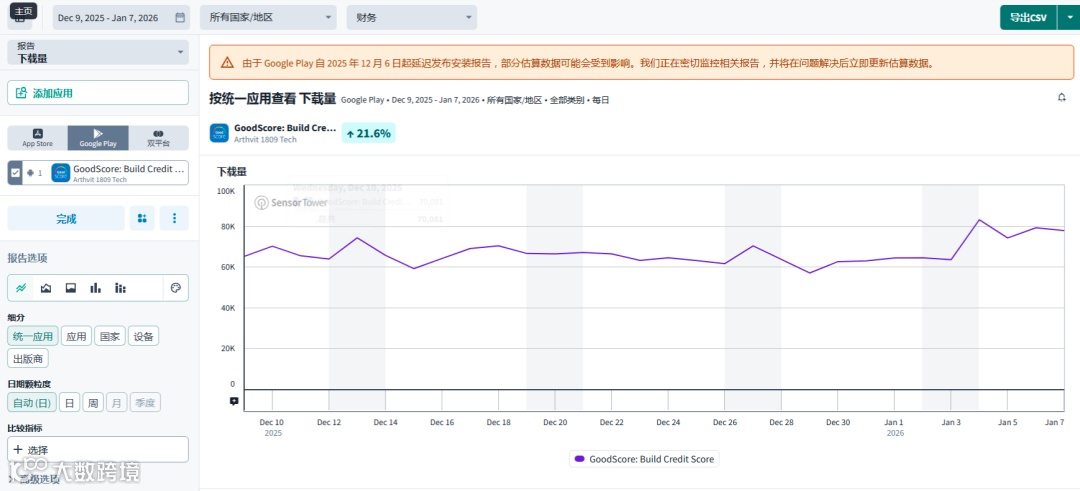This screenshot has height=491, width=1080.
Task: Choose 日 date granularity
Action: tap(69, 402)
